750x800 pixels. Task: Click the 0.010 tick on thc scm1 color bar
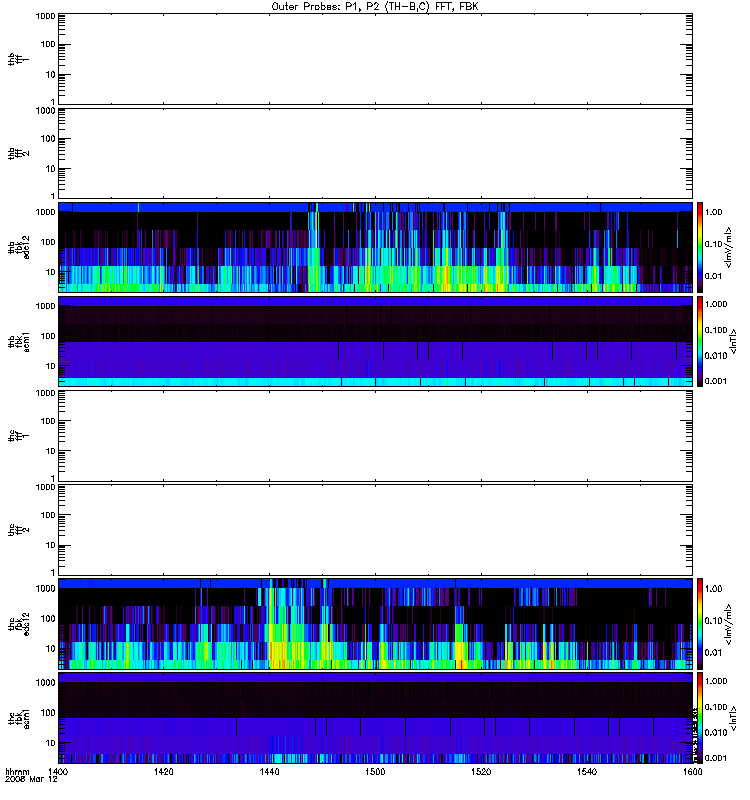[x=716, y=733]
